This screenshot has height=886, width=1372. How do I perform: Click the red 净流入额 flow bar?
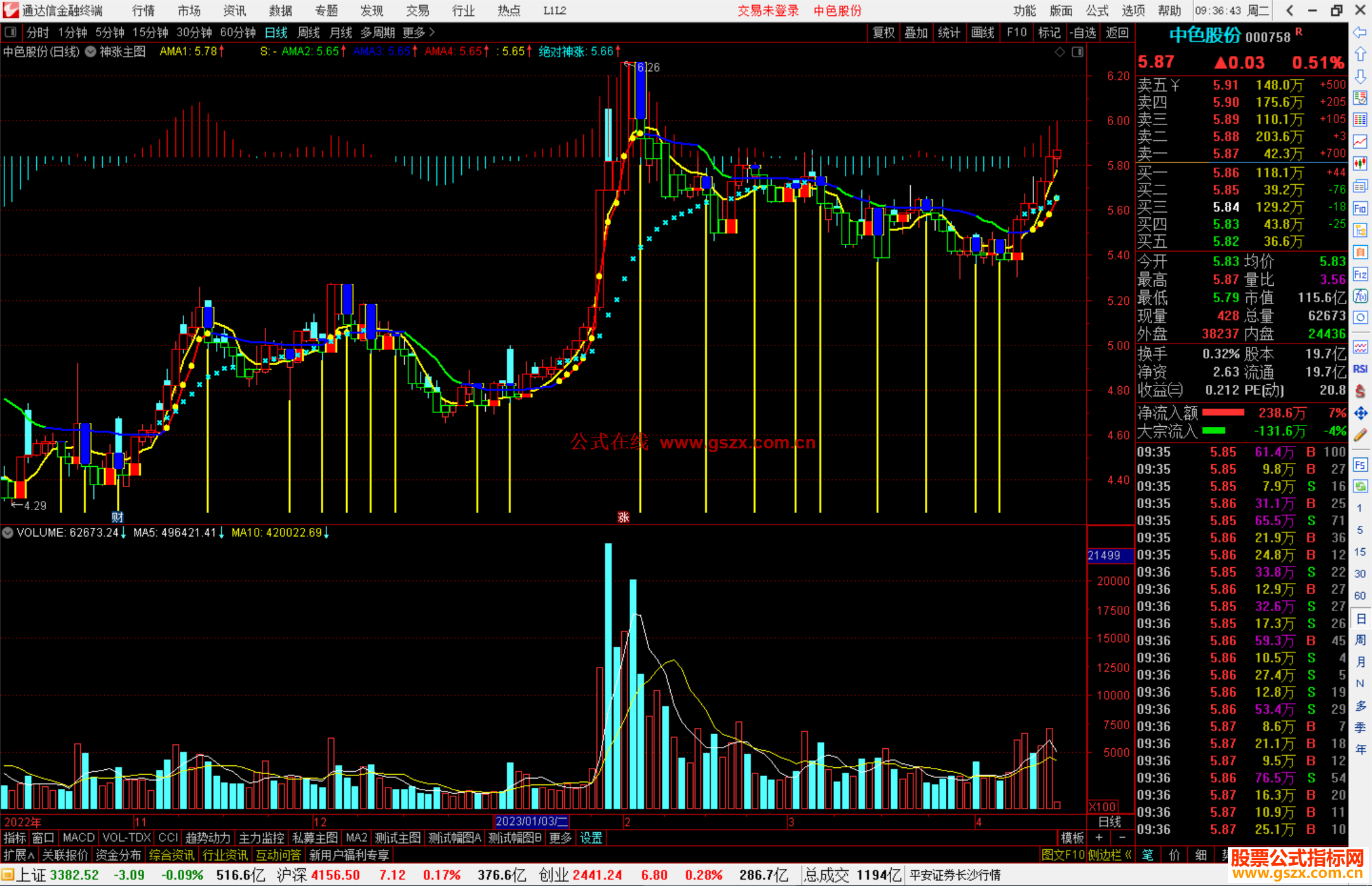point(1223,413)
